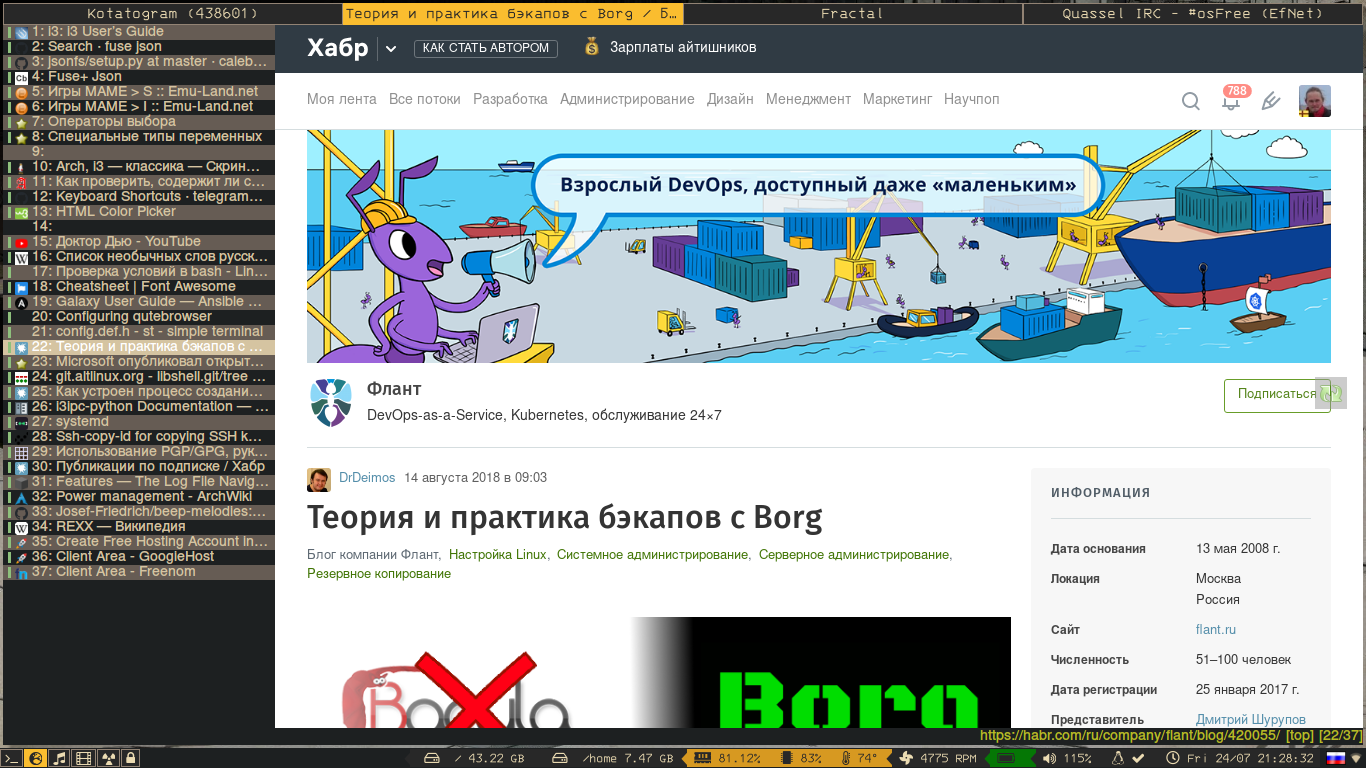Open Настройка Linux hub link
Viewport: 1366px width, 768px height.
(x=498, y=554)
